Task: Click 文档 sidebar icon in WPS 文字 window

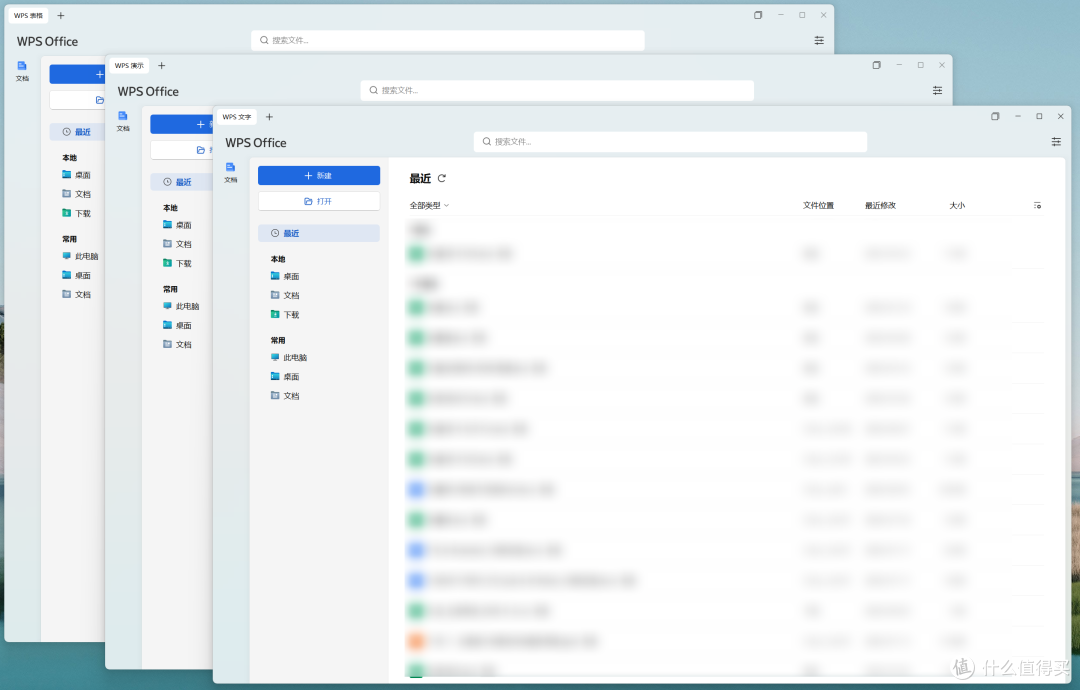Action: click(231, 172)
